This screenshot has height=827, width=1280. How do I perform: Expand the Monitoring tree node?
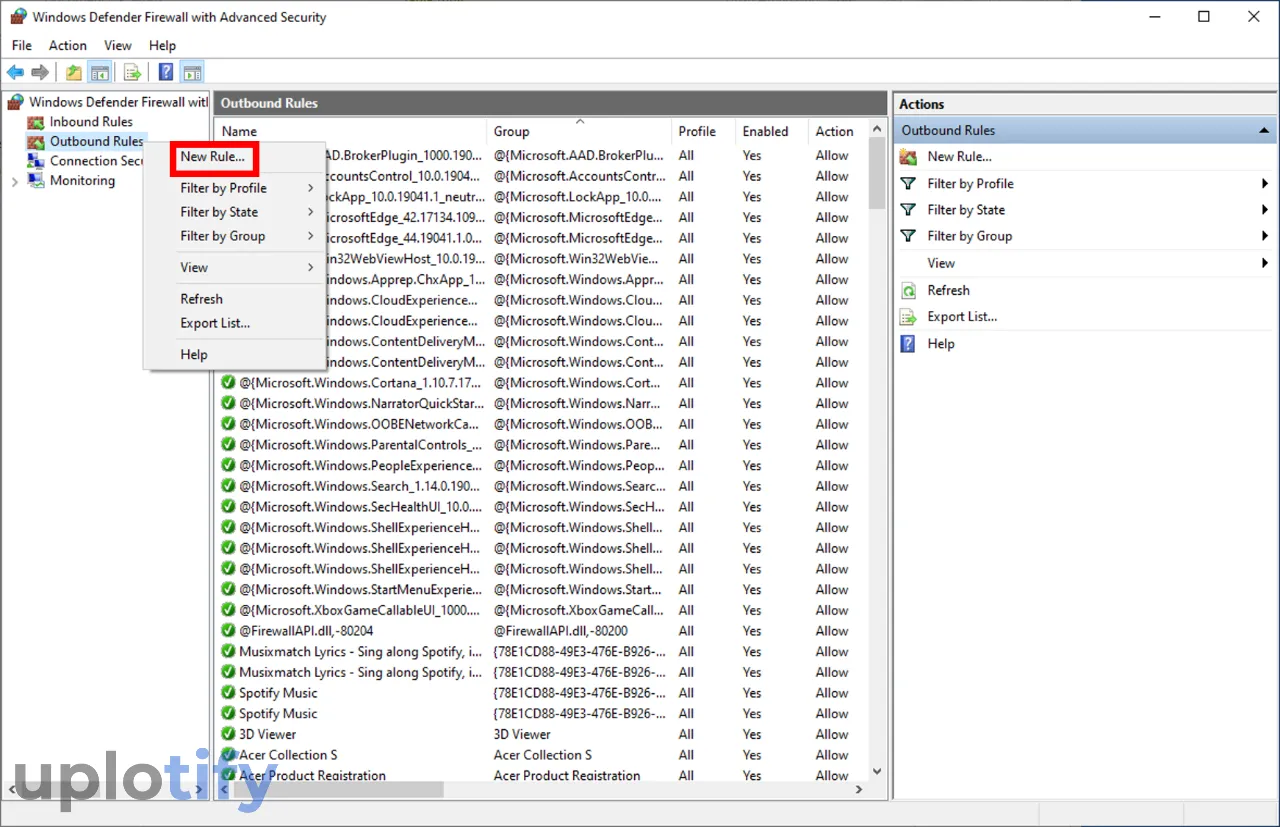(x=14, y=182)
